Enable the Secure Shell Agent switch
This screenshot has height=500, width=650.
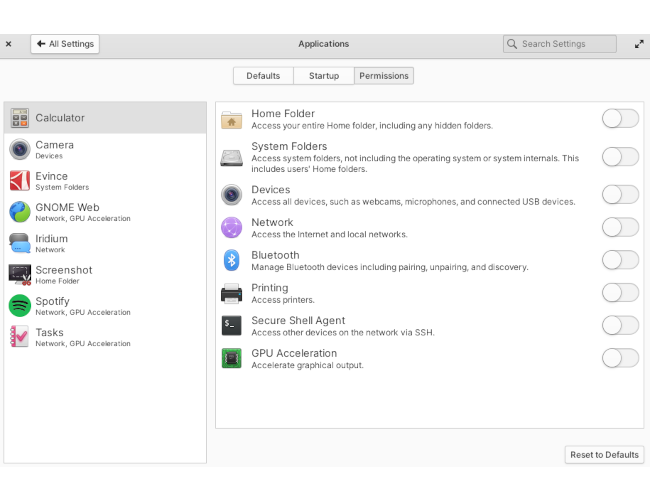point(620,326)
